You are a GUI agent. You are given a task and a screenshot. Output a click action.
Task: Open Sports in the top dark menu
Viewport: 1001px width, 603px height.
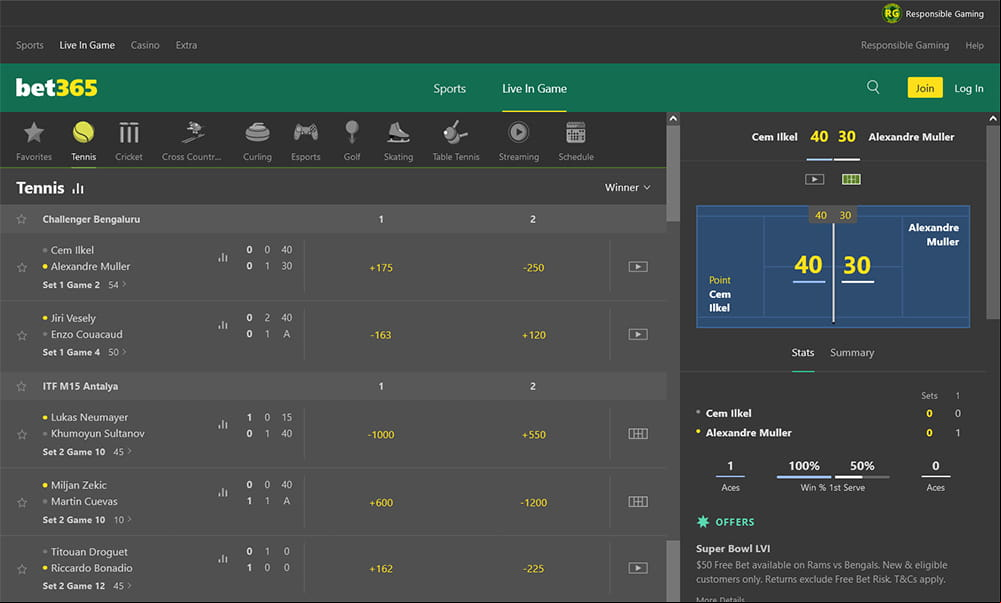point(30,45)
